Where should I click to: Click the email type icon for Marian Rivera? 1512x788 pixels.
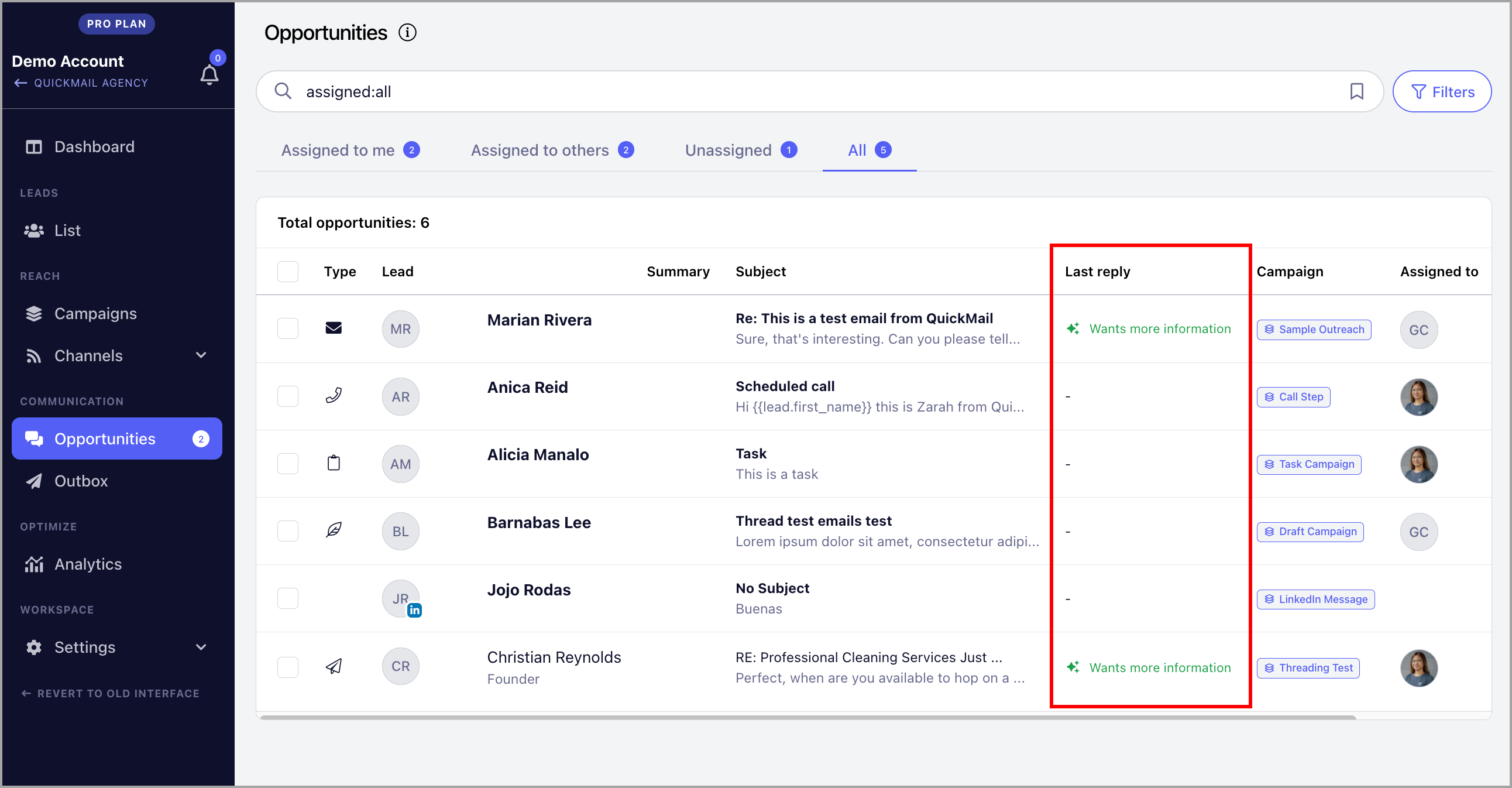334,328
